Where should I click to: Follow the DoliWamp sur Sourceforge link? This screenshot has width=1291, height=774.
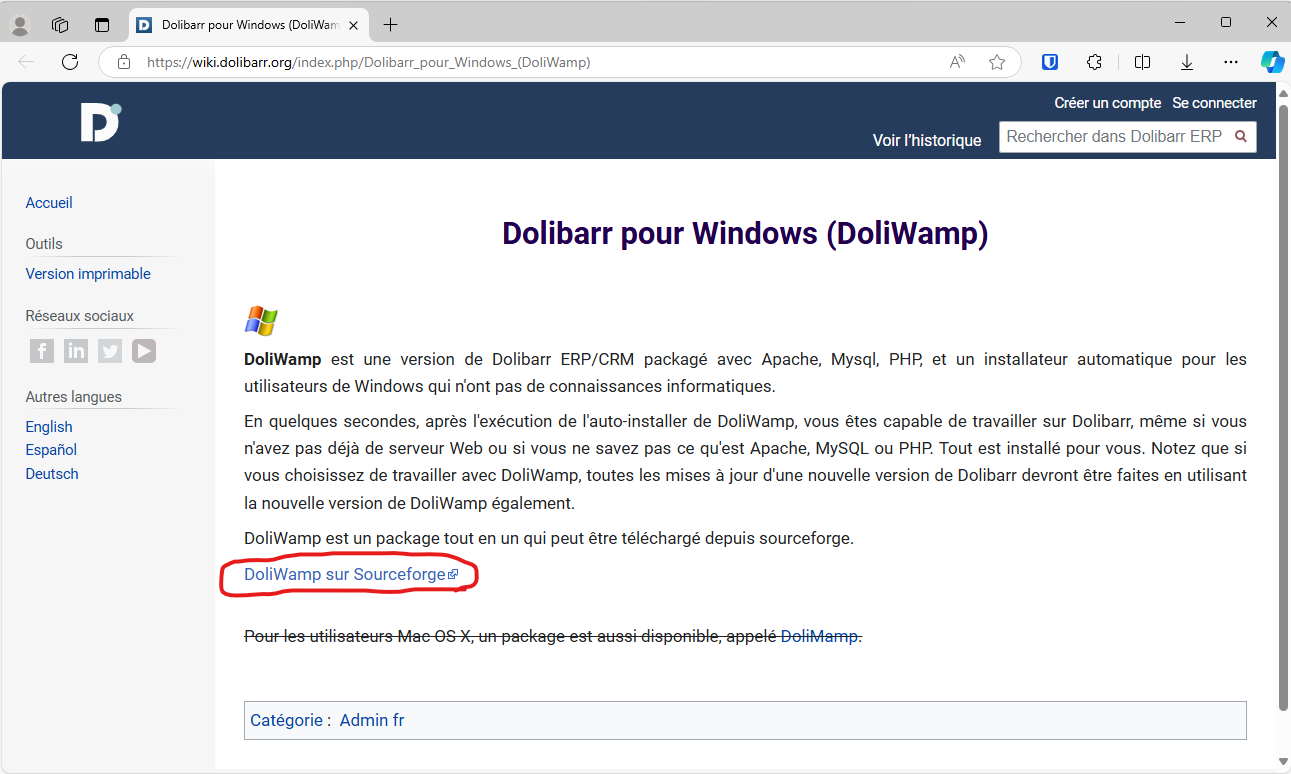[x=345, y=574]
